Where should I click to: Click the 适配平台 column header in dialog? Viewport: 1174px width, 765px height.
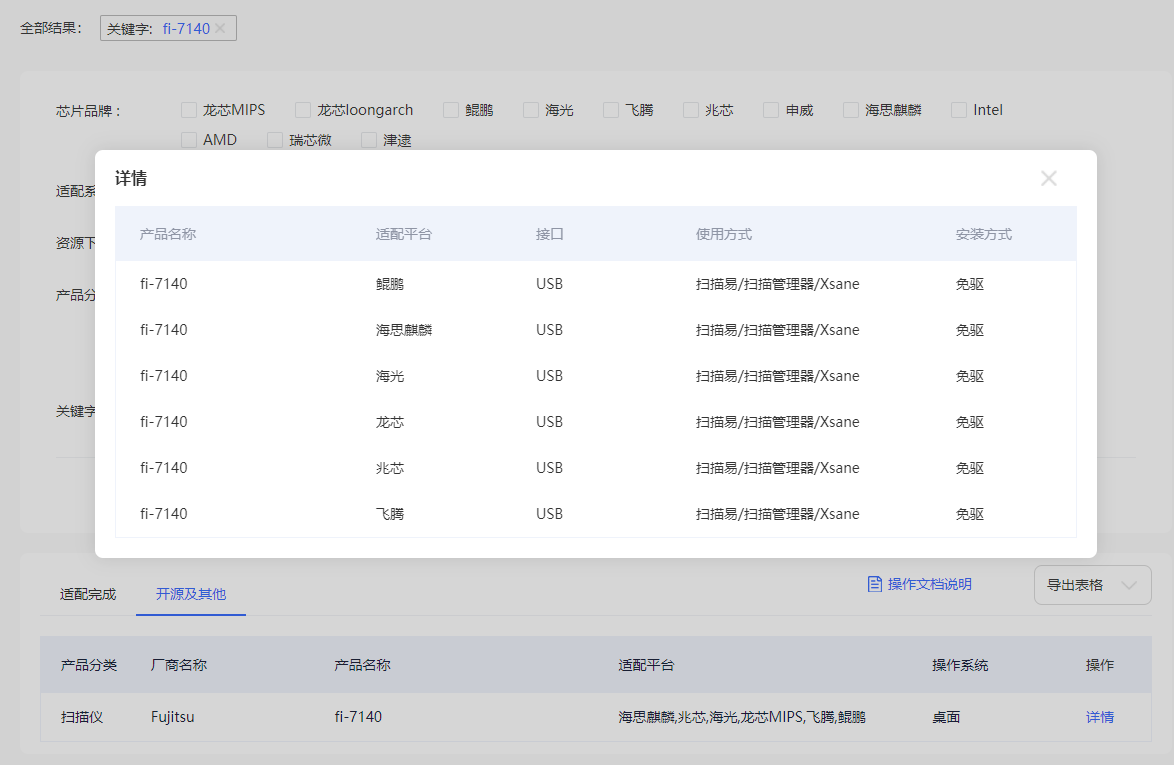click(404, 234)
